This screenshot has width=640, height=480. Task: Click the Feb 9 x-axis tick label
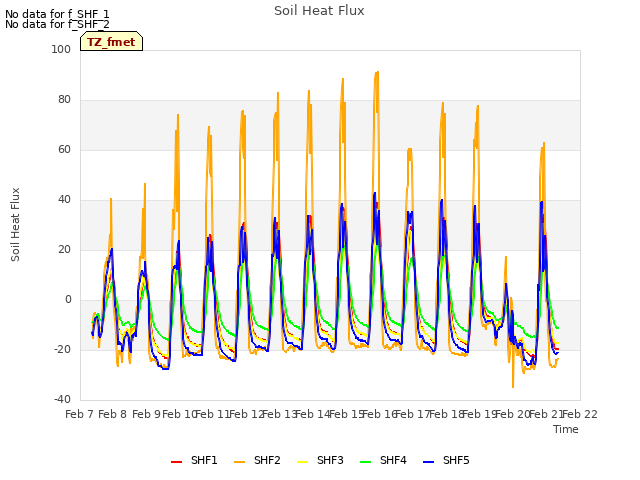tap(146, 414)
